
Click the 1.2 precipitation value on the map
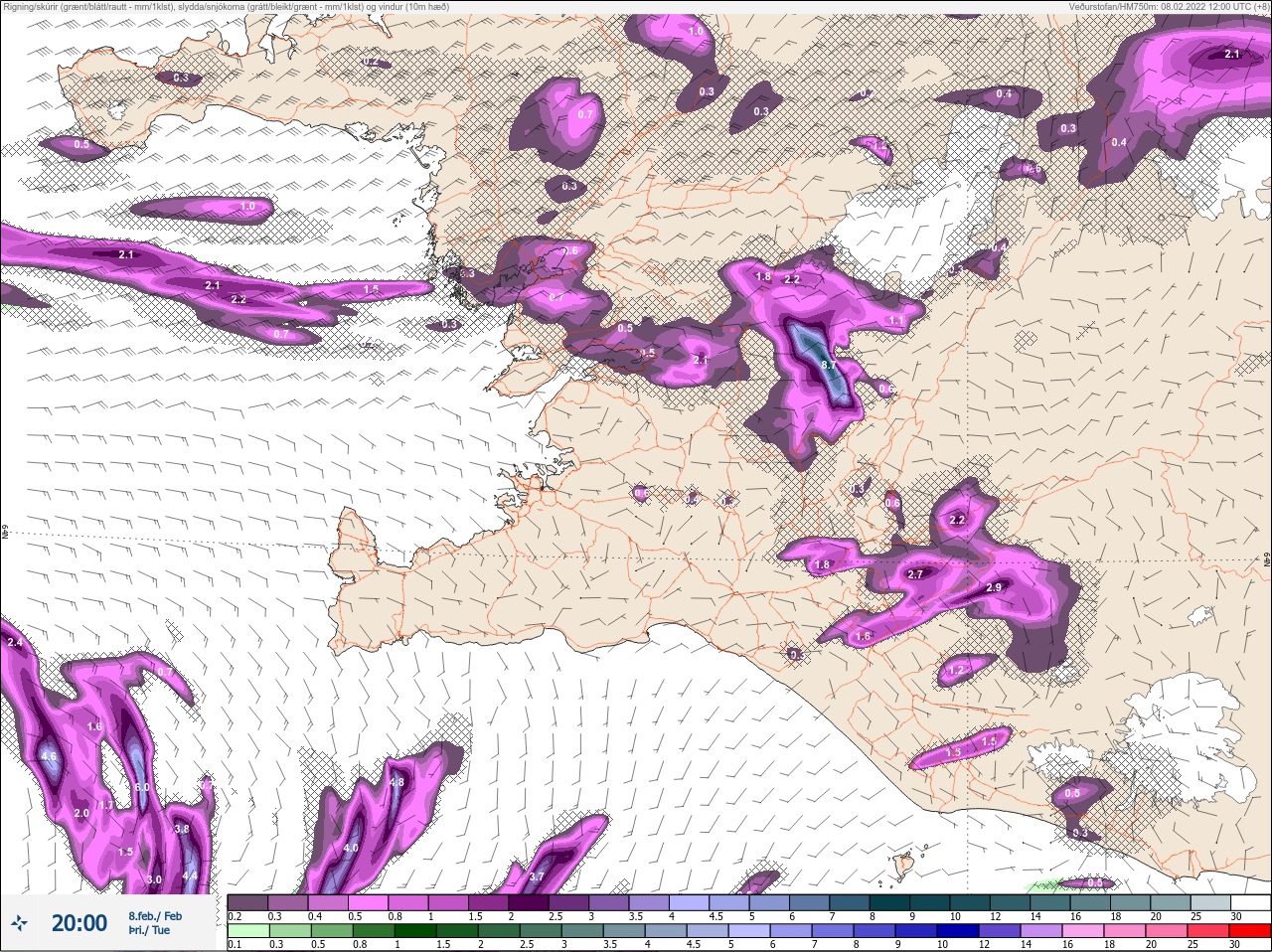pyautogui.click(x=956, y=671)
